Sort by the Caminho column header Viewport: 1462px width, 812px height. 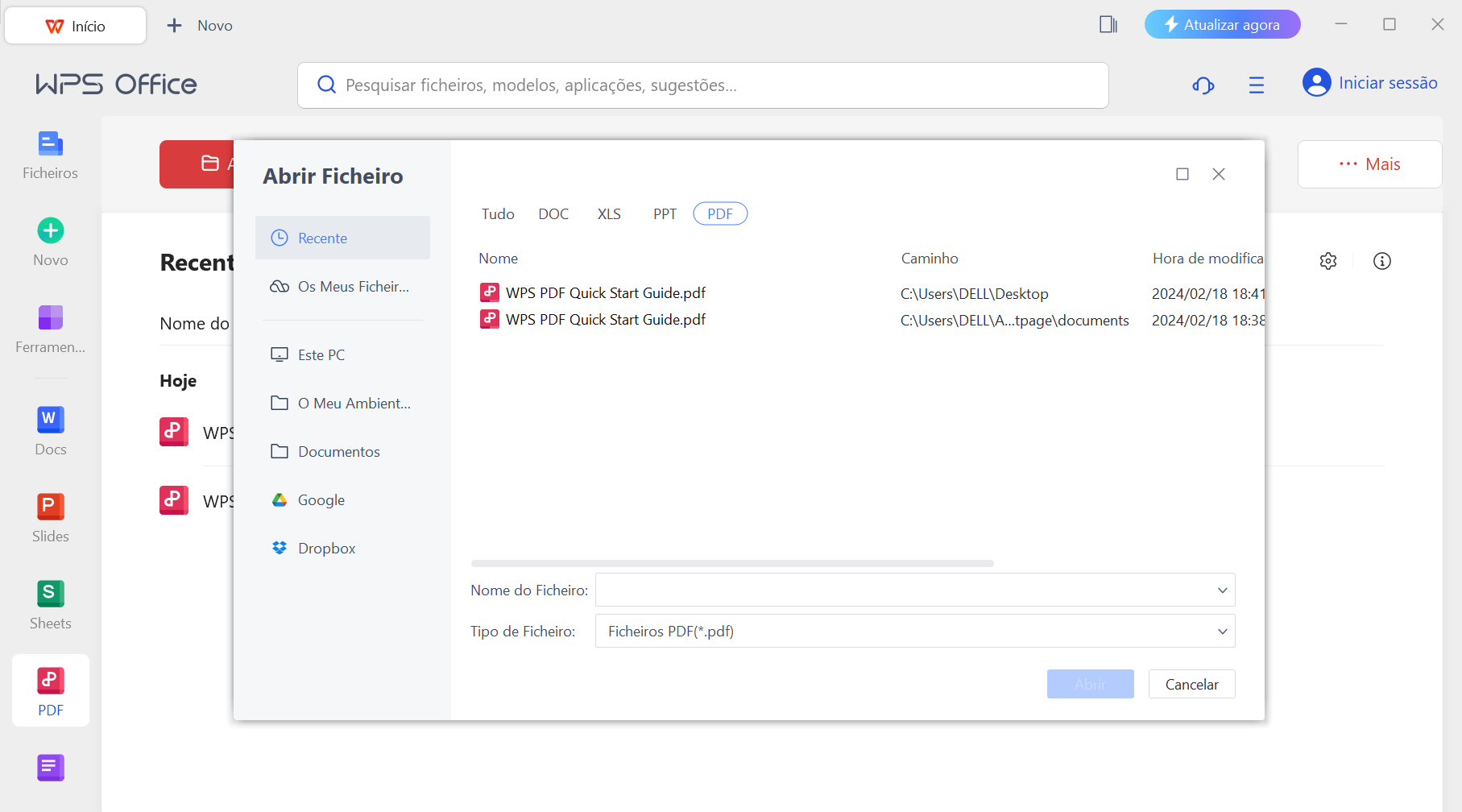[930, 259]
